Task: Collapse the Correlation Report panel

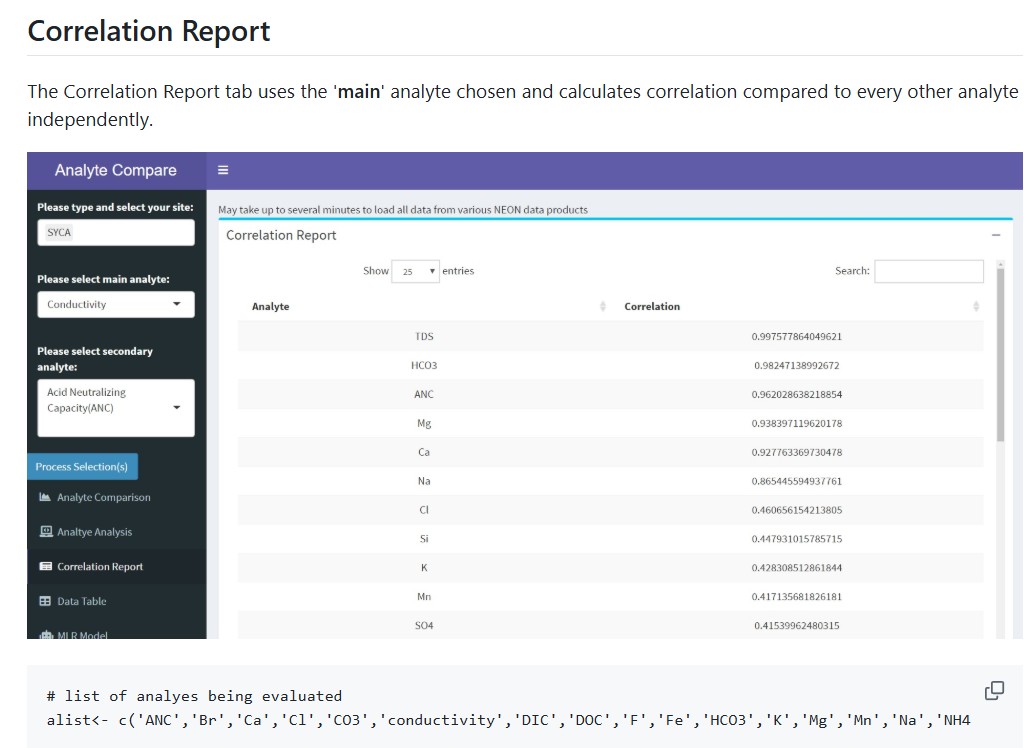Action: tap(995, 235)
